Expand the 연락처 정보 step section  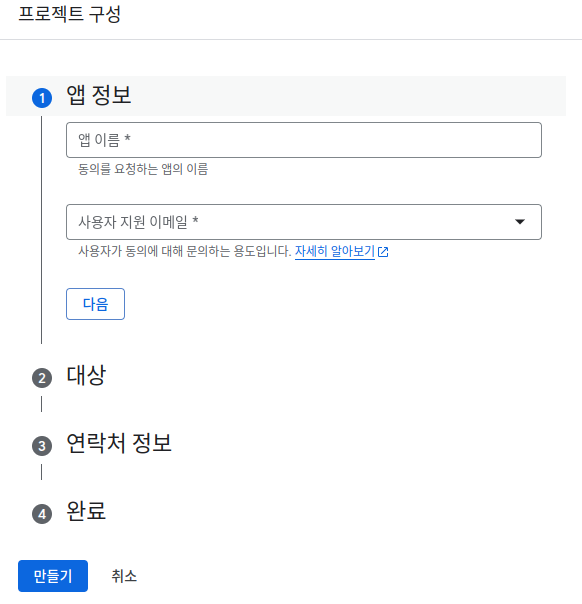click(119, 443)
